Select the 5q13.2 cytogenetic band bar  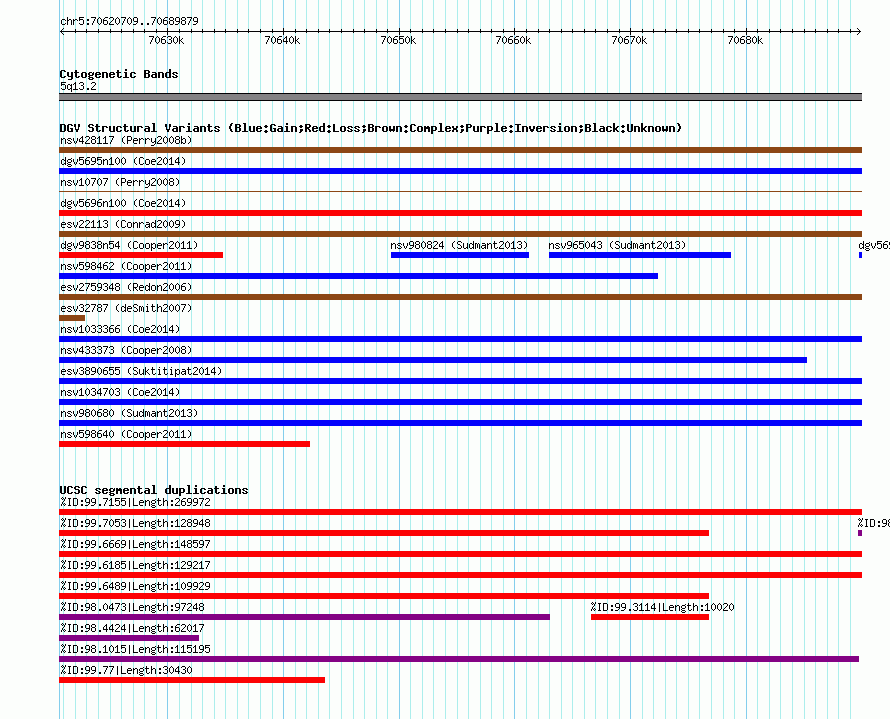(x=460, y=97)
